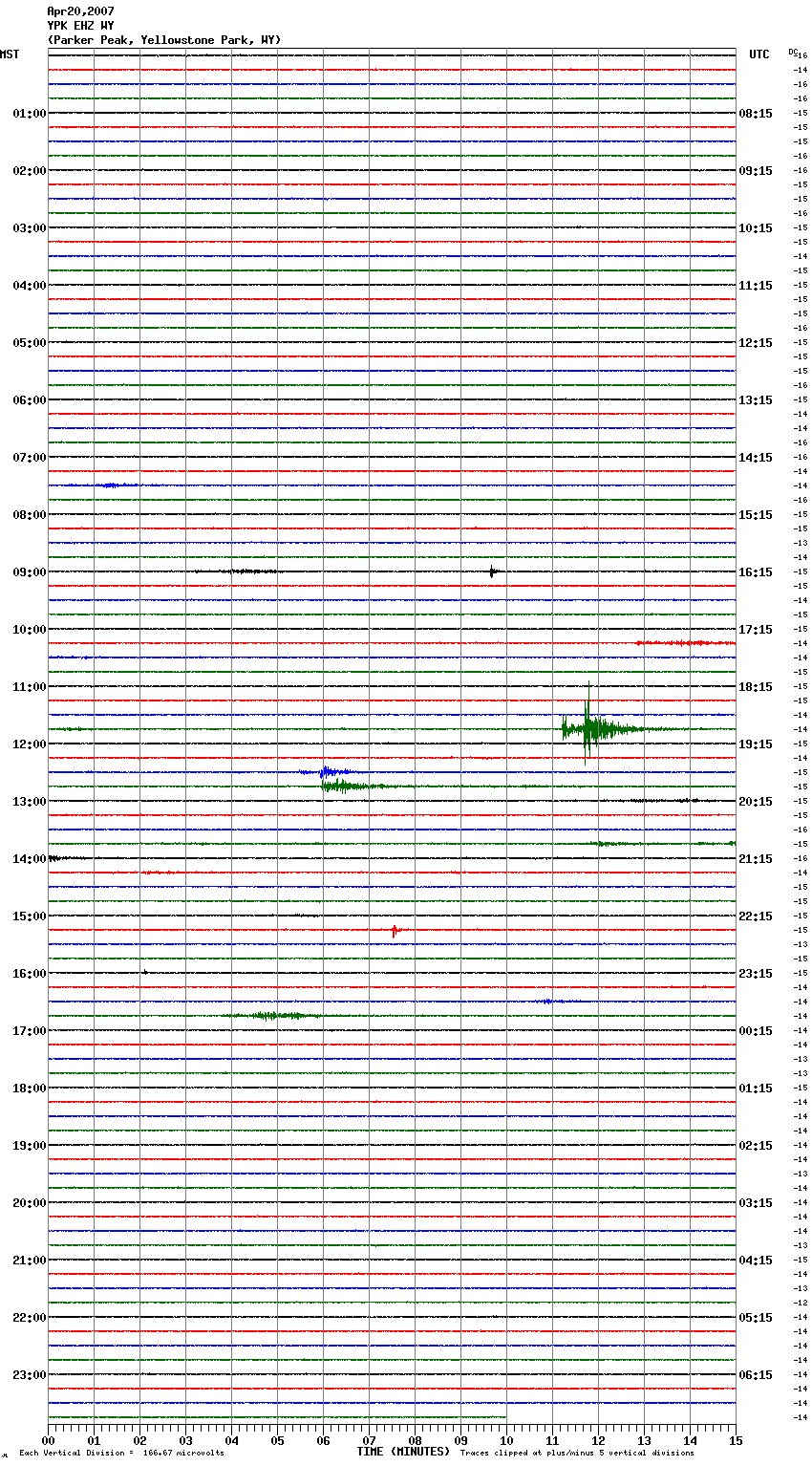Viewport: 812px width, 1466px height.
Task: Select the 13:00 MST time label
Action: [x=29, y=802]
